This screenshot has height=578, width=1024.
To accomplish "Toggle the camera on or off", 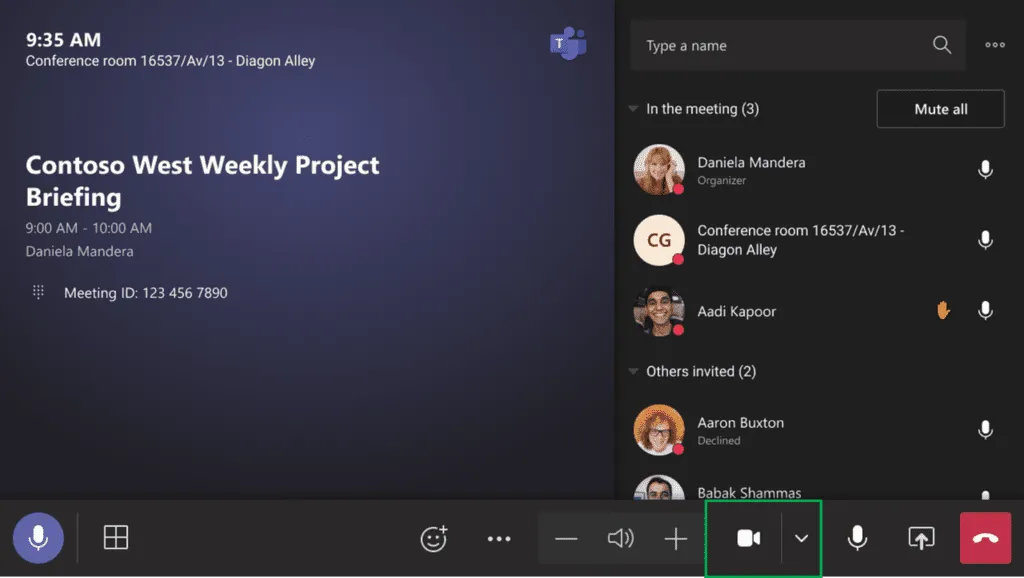I will [x=748, y=539].
